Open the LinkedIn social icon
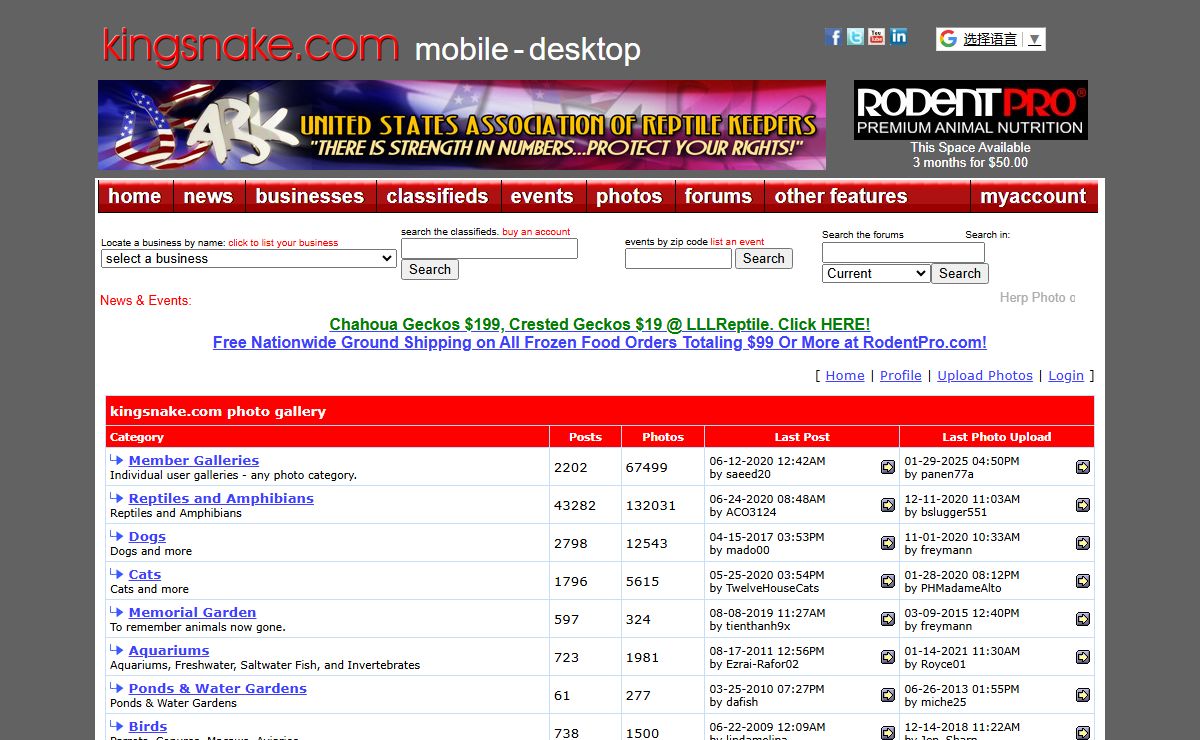 point(899,37)
